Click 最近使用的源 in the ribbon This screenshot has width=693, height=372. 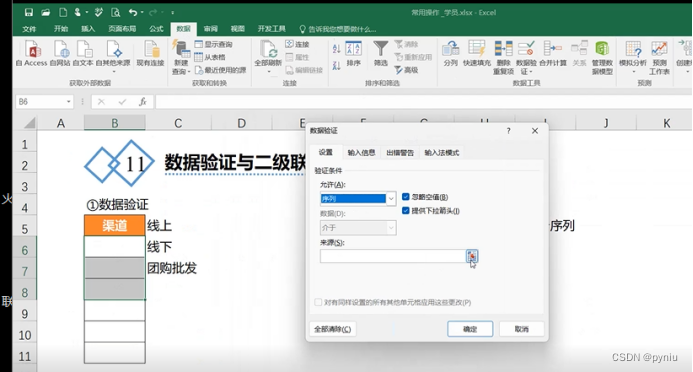click(221, 70)
